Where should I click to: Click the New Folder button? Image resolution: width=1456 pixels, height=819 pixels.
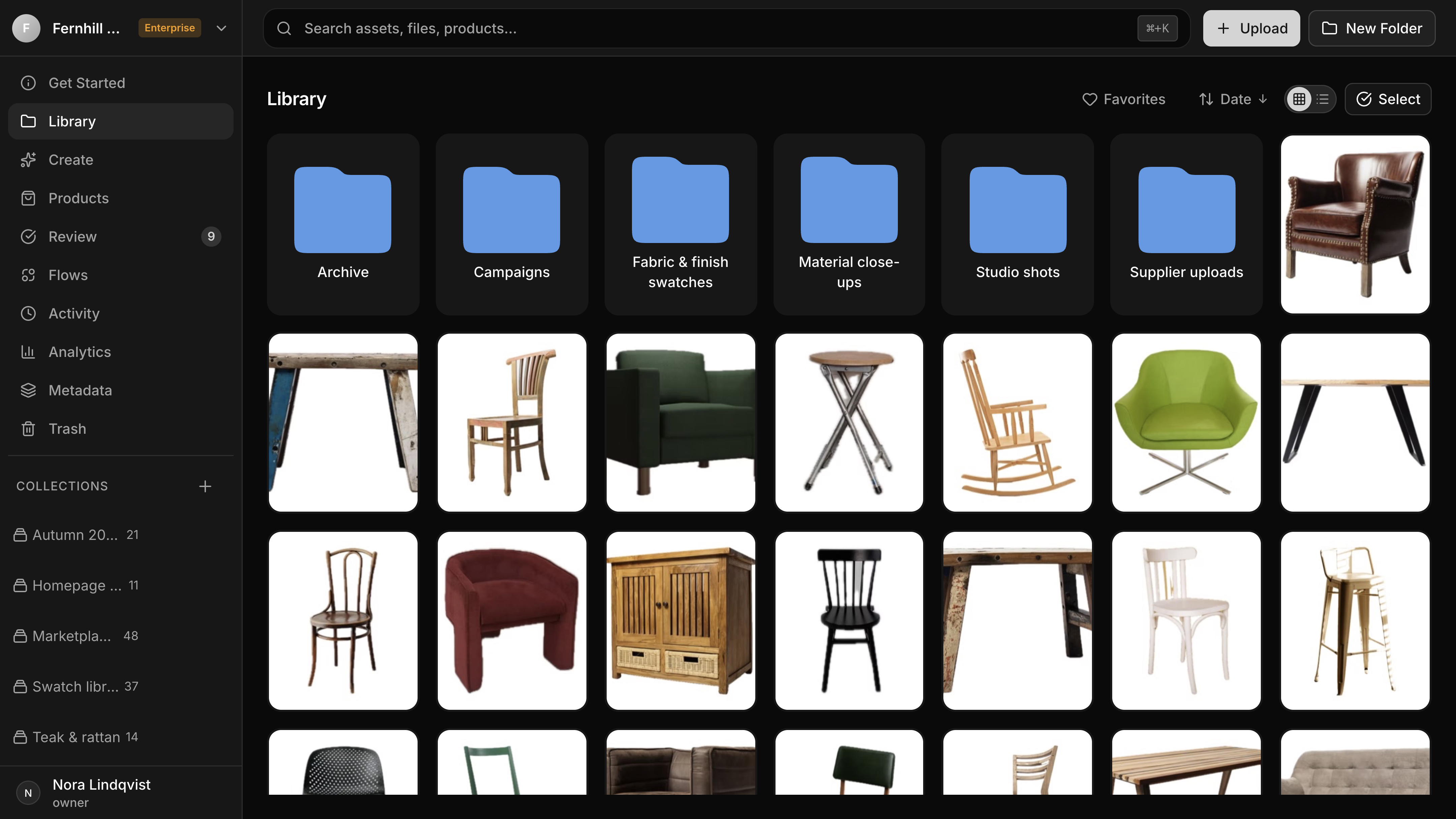1372,28
